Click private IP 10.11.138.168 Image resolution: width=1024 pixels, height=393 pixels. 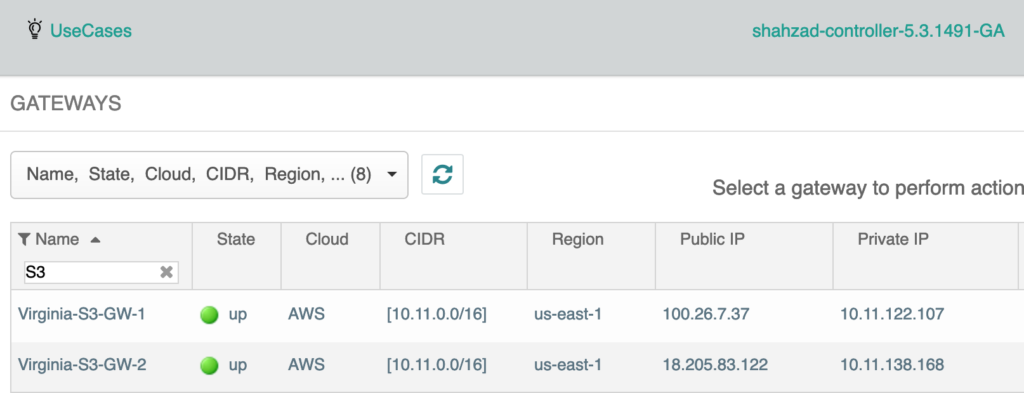pos(892,364)
